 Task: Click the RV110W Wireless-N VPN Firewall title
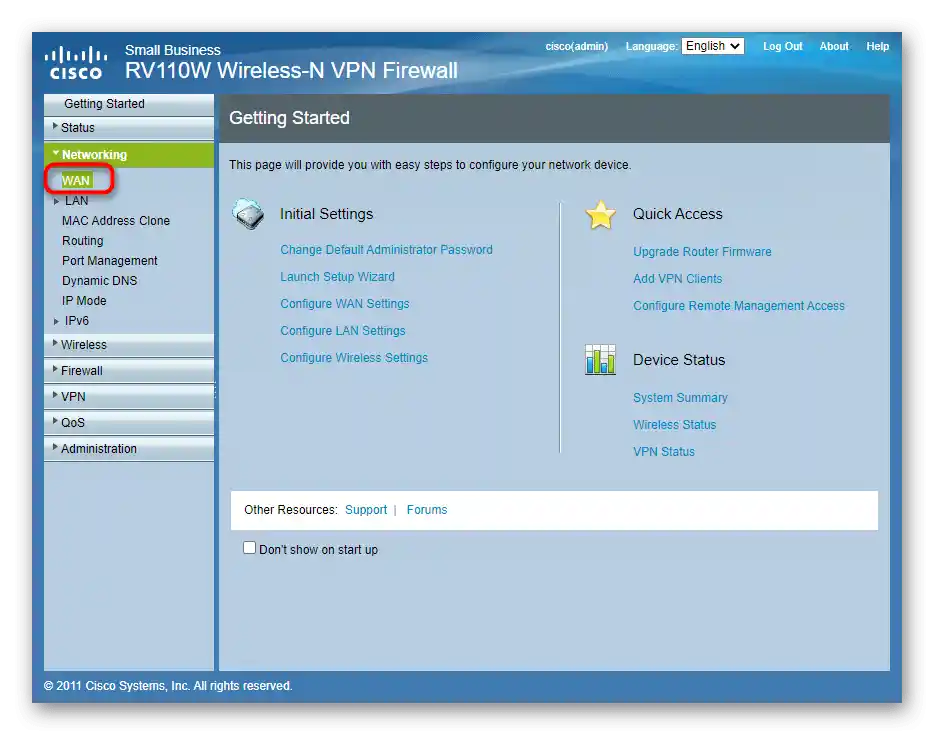pos(291,71)
